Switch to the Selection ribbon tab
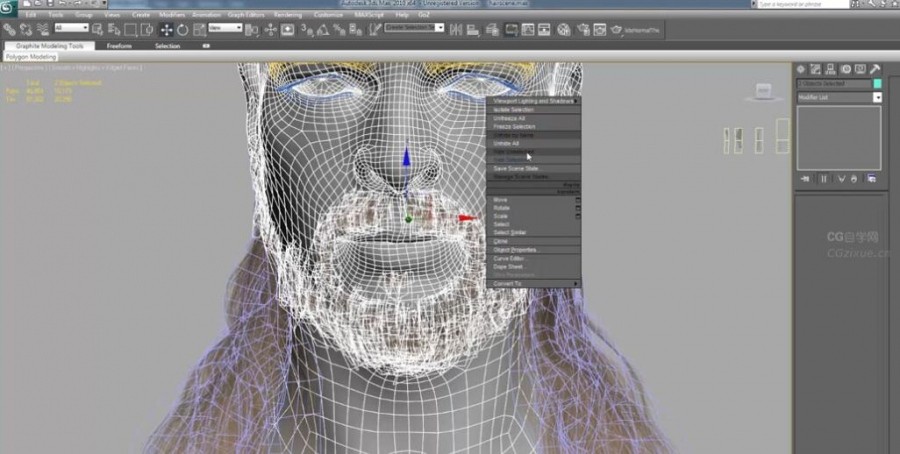Viewport: 900px width, 454px height. (168, 46)
